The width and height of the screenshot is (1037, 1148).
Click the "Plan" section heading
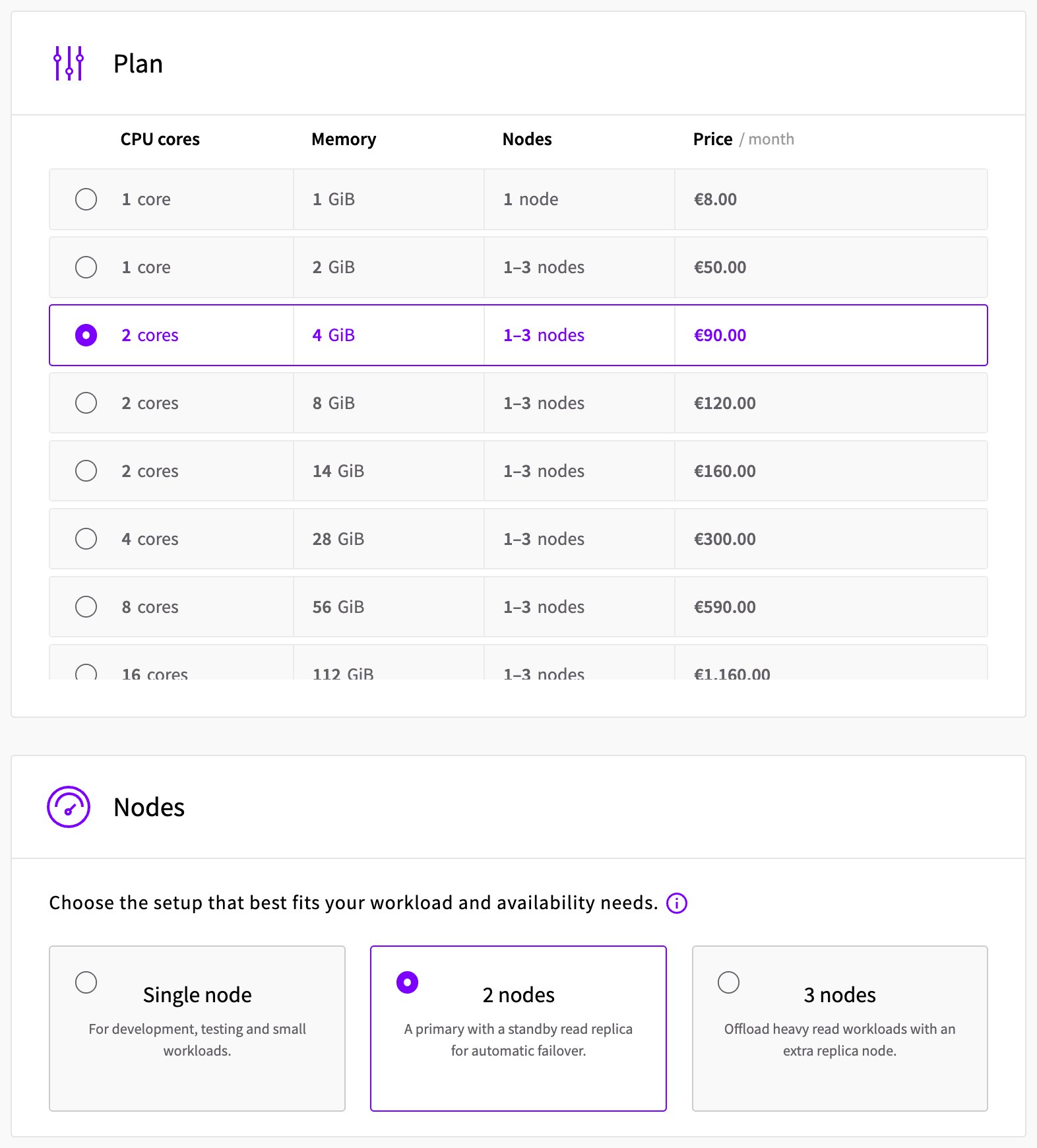138,63
